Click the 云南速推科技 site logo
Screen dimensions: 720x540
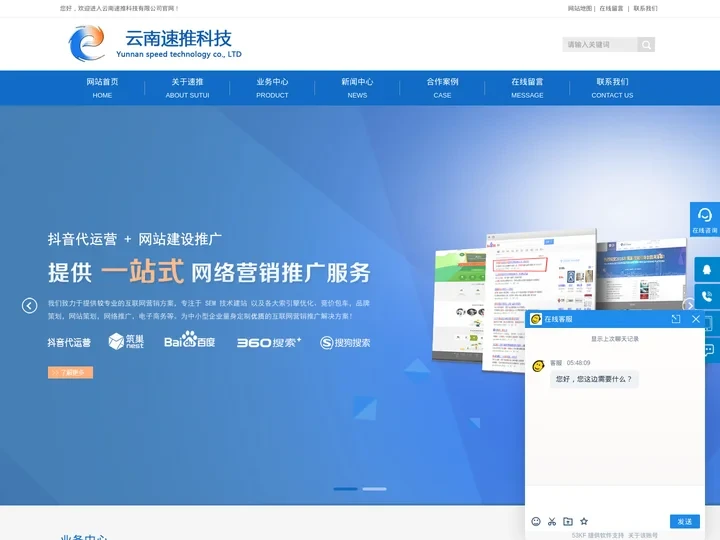pyautogui.click(x=155, y=44)
